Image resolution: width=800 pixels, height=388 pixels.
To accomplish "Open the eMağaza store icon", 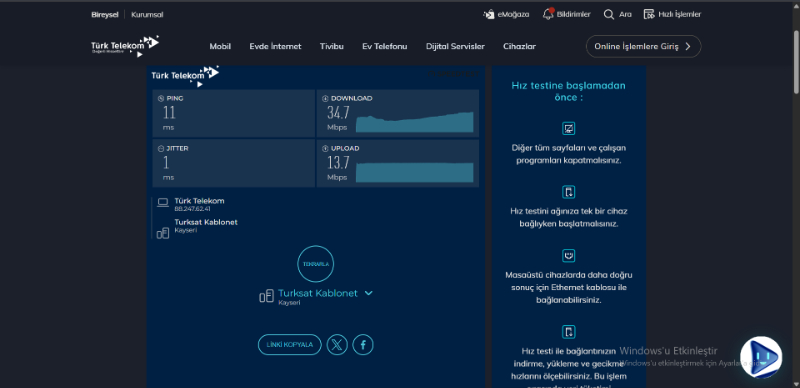I will pos(488,14).
